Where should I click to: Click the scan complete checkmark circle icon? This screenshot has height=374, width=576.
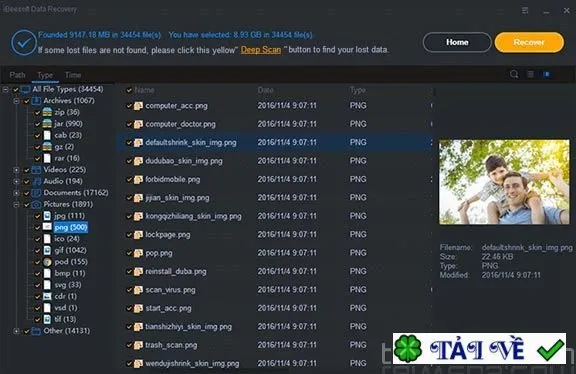pyautogui.click(x=24, y=43)
